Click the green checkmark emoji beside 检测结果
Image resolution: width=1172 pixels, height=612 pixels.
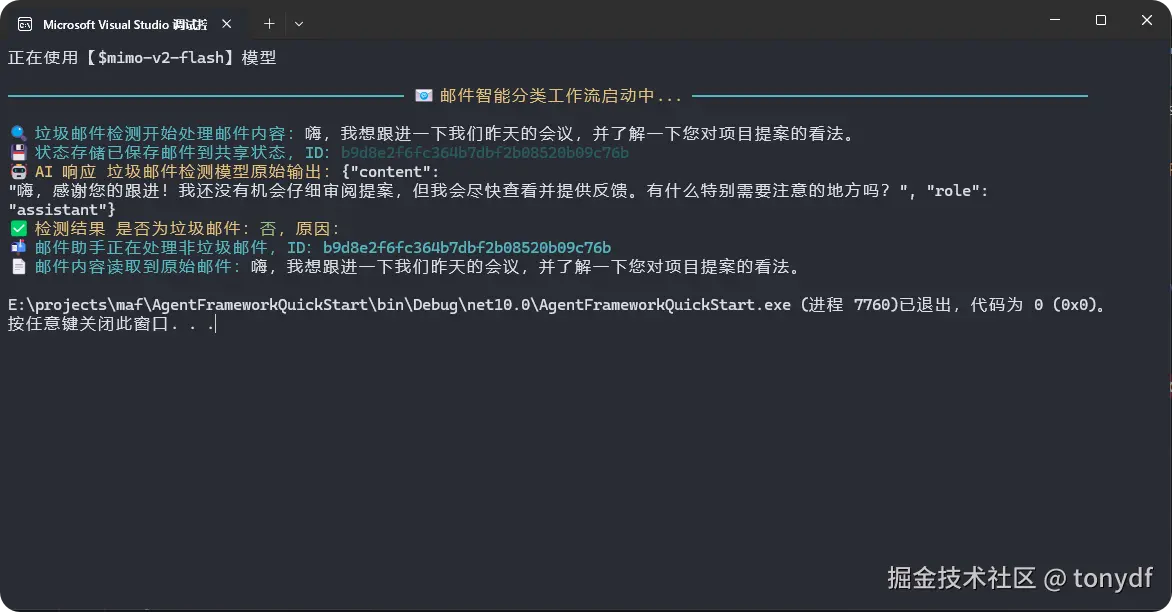[x=18, y=229]
